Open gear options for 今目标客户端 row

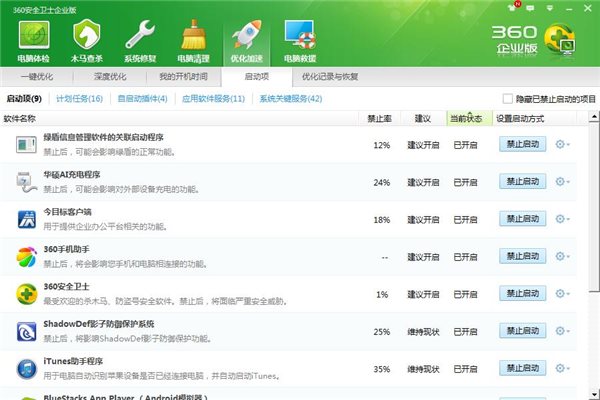tap(562, 219)
